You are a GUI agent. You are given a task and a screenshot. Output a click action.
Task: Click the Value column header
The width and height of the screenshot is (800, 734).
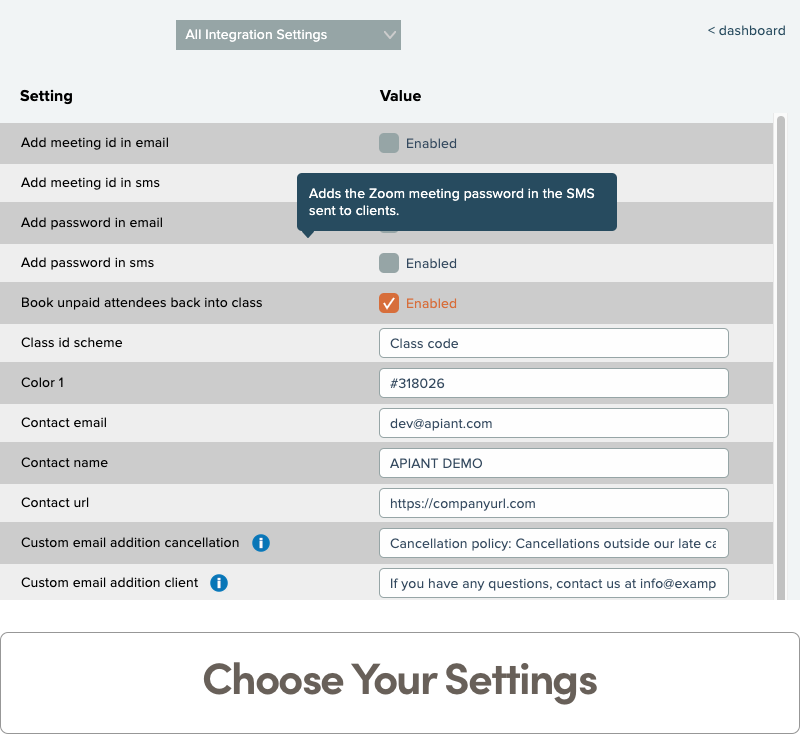click(x=400, y=96)
